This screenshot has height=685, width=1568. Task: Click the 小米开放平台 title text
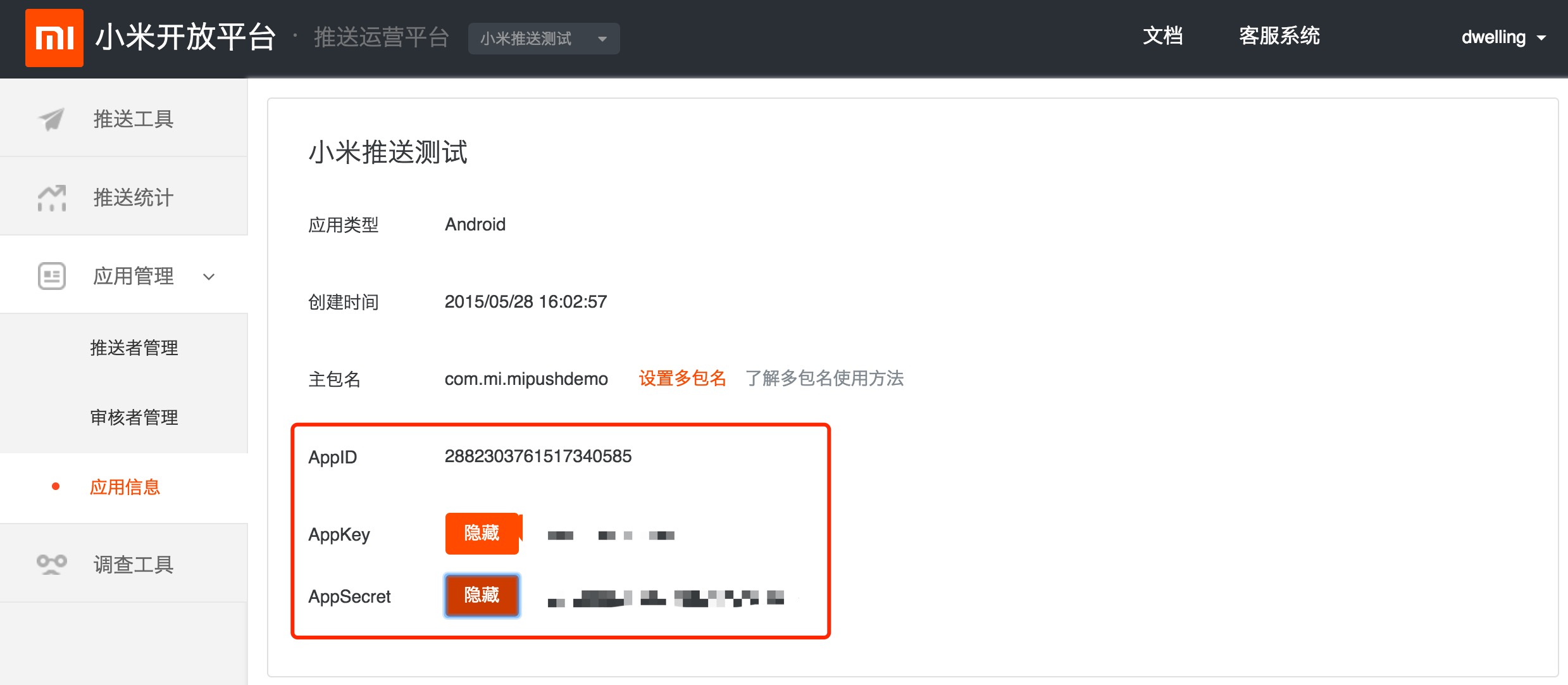click(x=185, y=37)
